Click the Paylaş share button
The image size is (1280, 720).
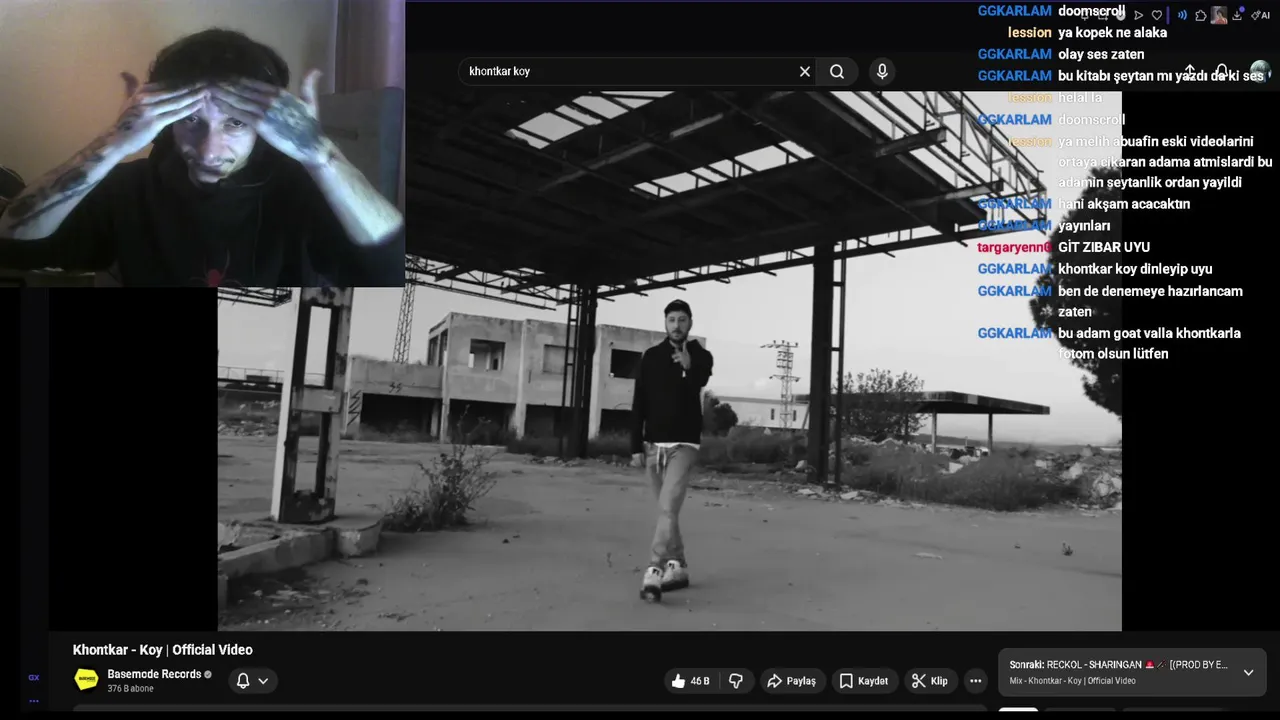(x=791, y=681)
